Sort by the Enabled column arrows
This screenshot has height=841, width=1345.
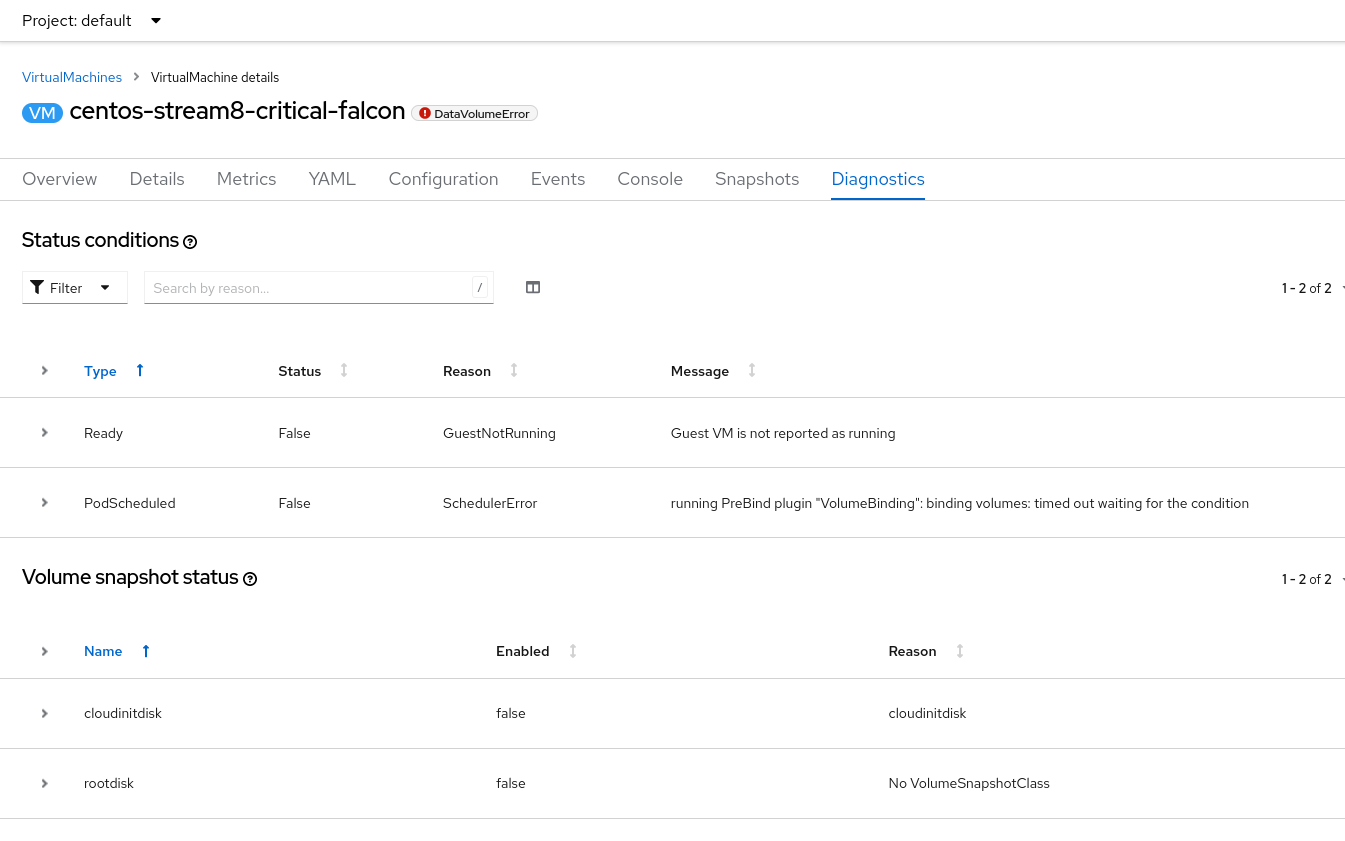573,651
